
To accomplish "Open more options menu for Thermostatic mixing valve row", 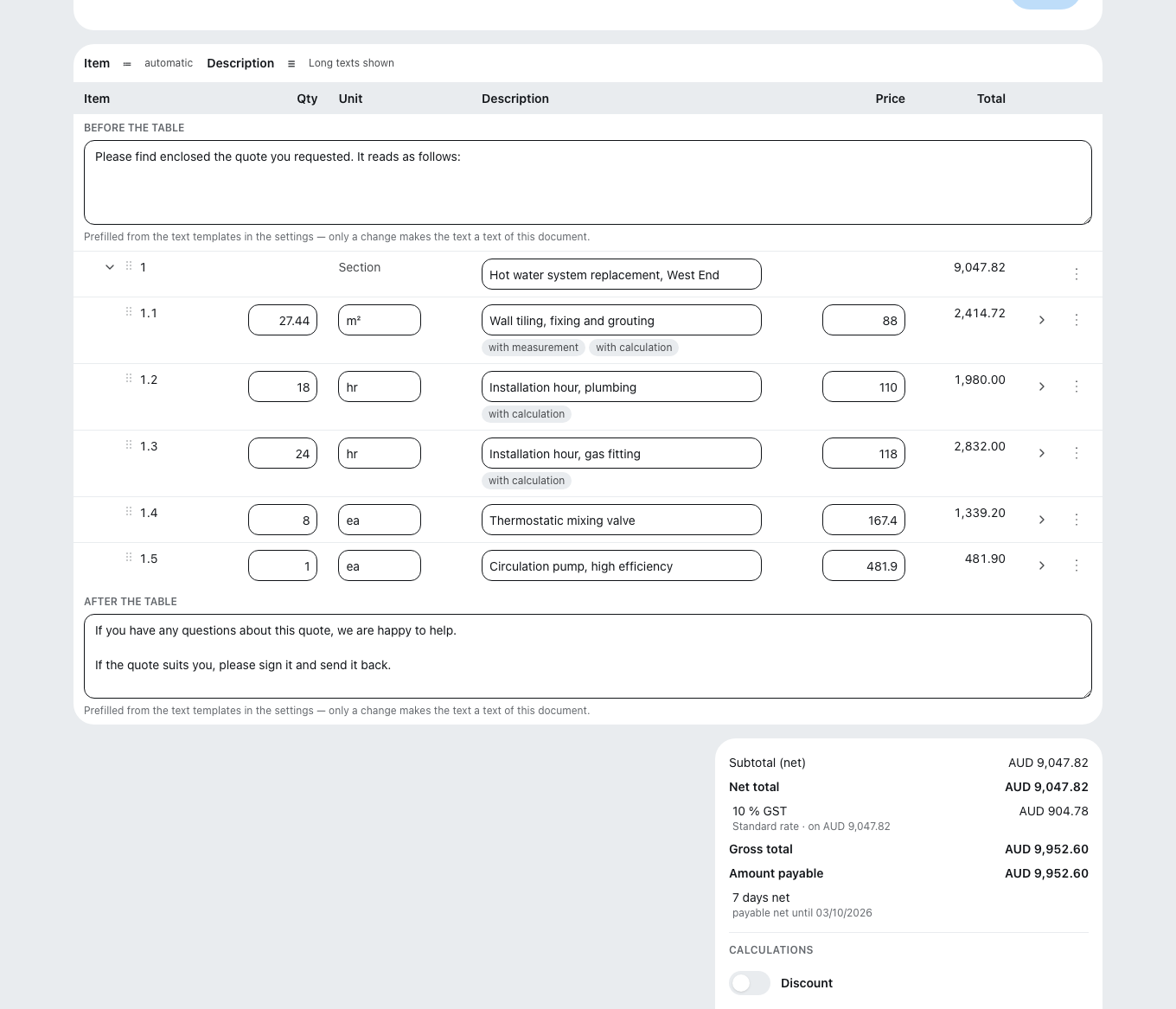I will [1077, 520].
